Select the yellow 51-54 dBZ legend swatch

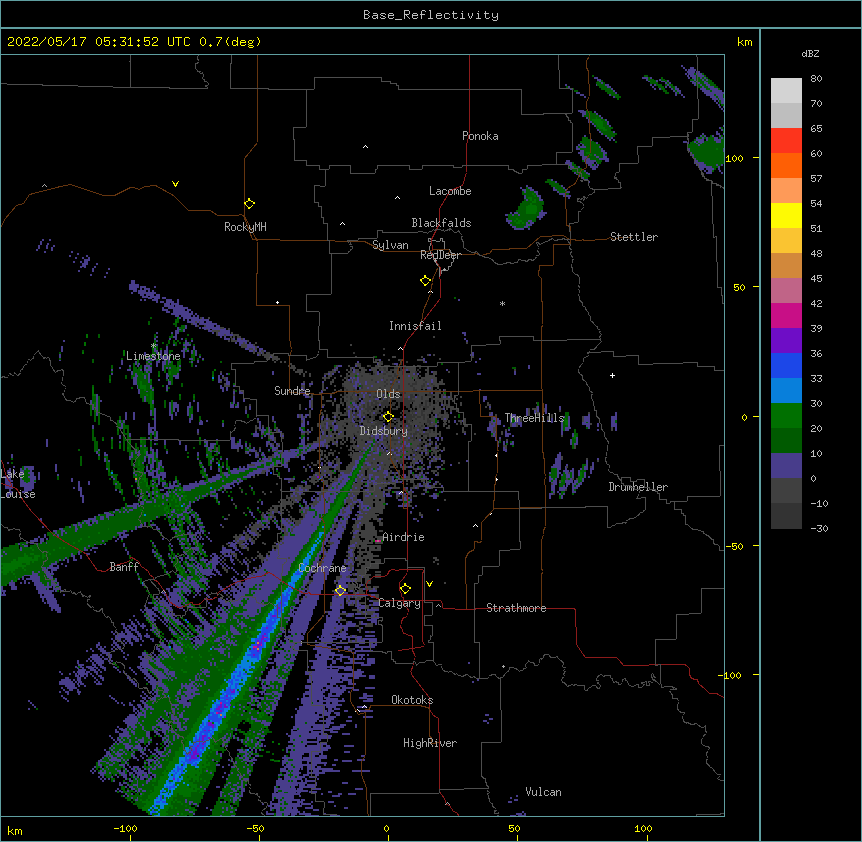786,215
